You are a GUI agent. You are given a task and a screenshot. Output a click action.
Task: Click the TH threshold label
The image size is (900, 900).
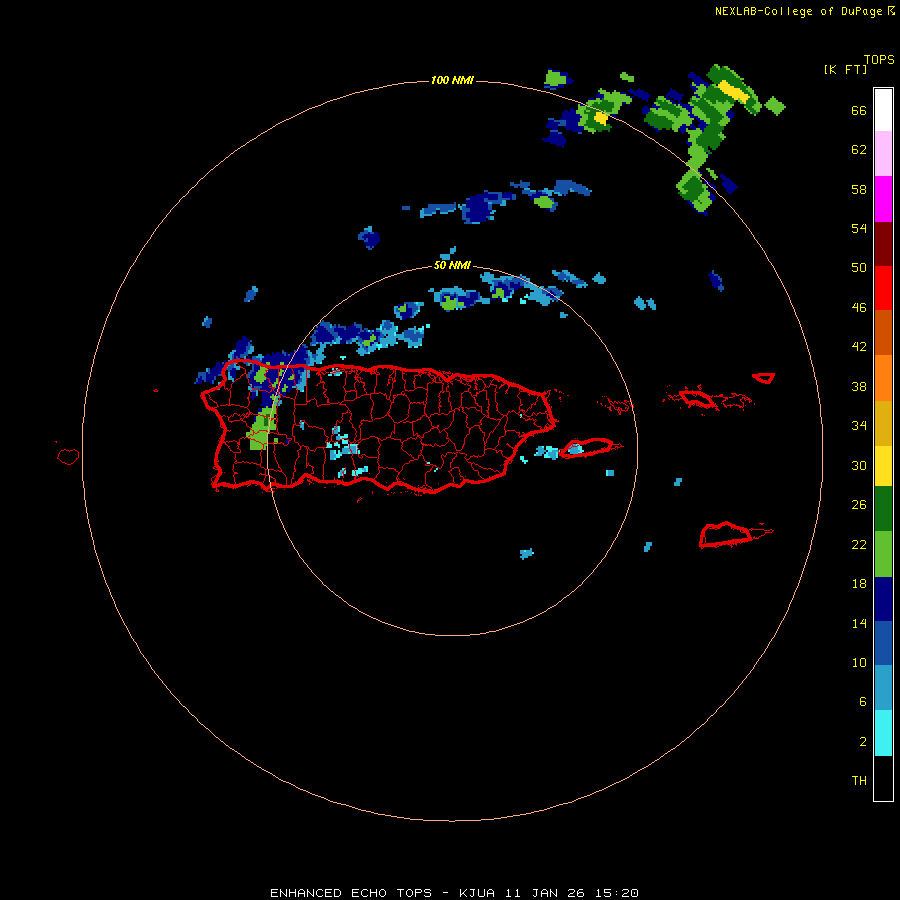[859, 781]
